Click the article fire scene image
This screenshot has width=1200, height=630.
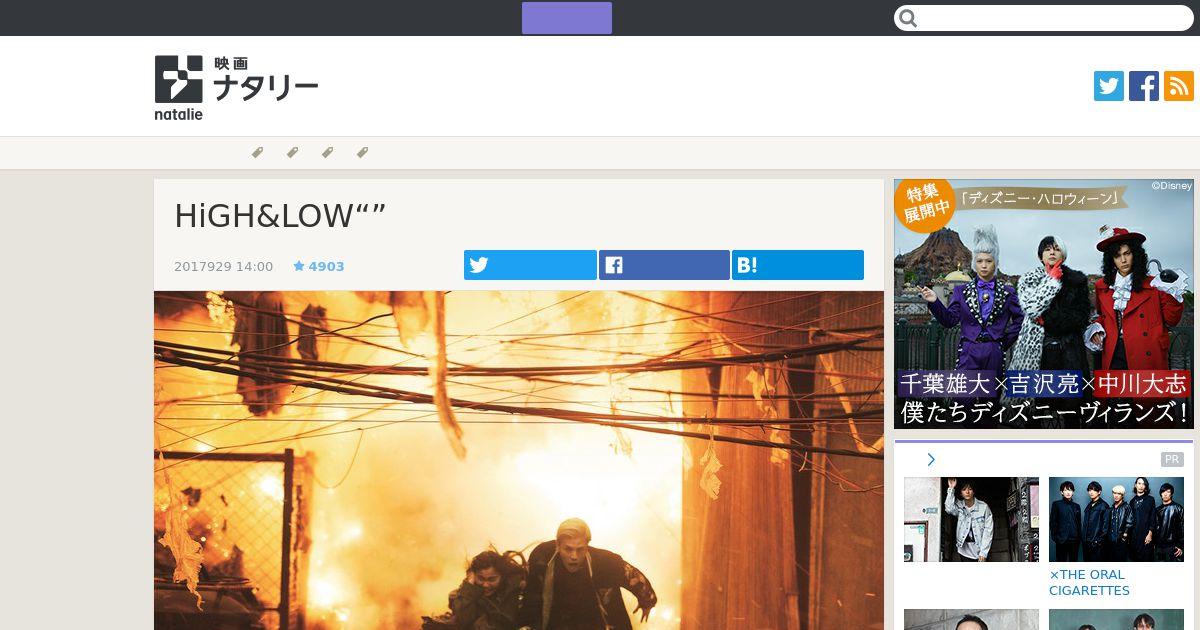coord(519,460)
